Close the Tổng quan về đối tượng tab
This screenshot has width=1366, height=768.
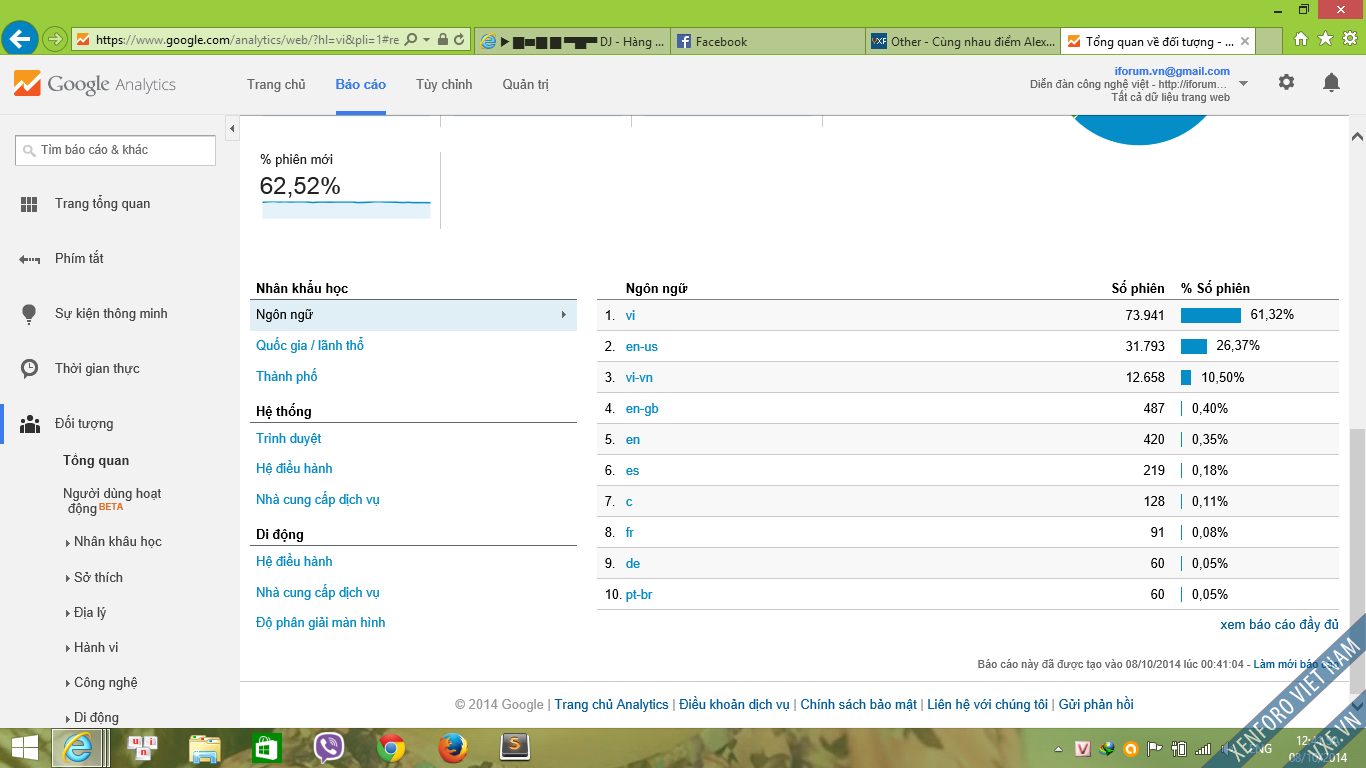point(1245,41)
